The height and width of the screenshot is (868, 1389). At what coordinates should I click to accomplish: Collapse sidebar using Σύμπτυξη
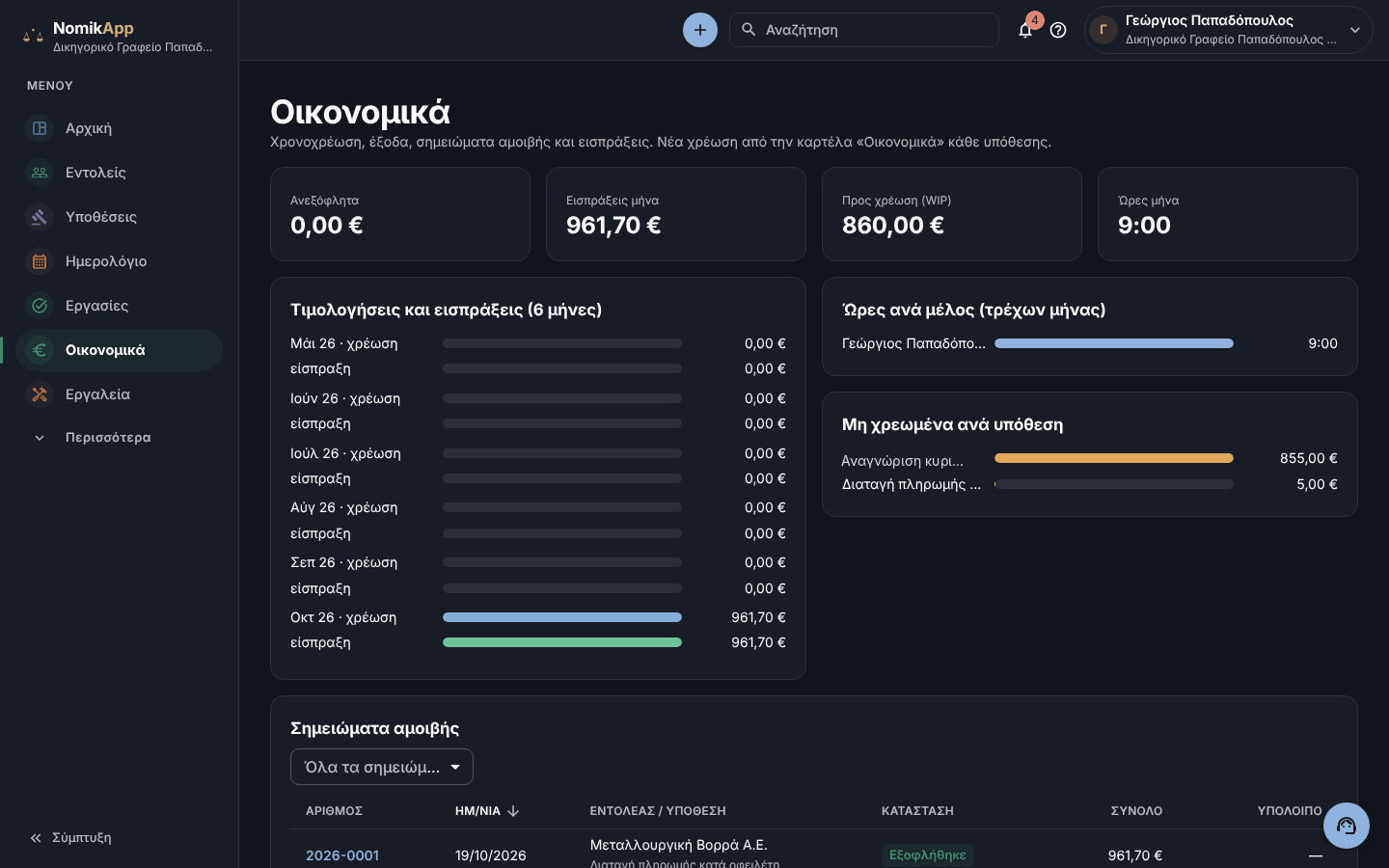[x=70, y=838]
